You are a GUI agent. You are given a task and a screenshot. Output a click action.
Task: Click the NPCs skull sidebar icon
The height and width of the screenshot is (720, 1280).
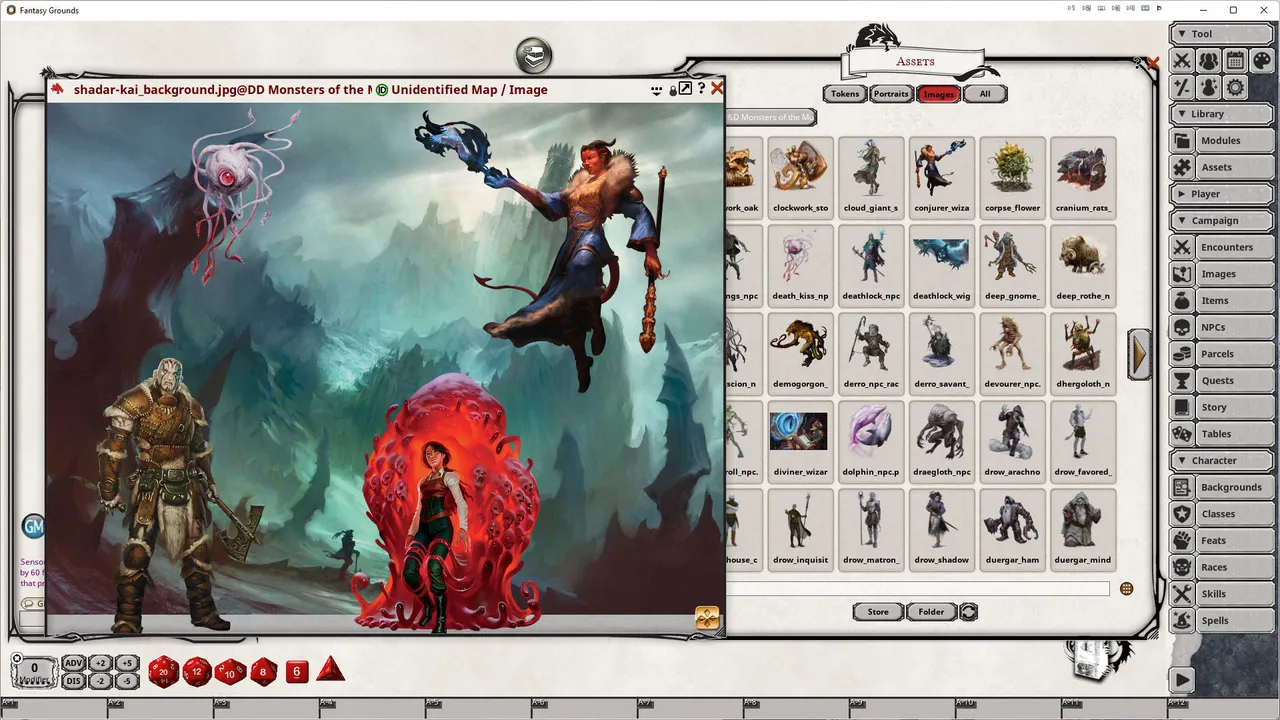(x=1182, y=327)
